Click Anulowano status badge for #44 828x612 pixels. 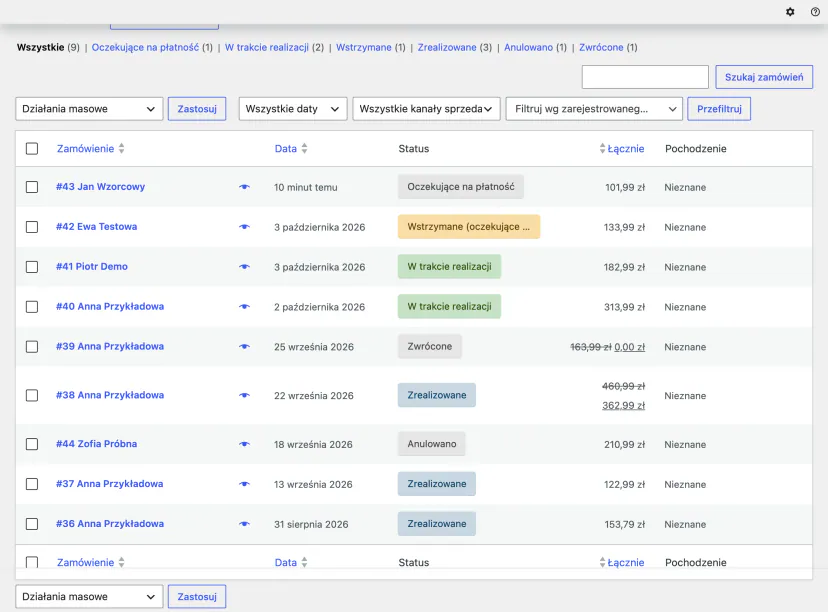[432, 444]
